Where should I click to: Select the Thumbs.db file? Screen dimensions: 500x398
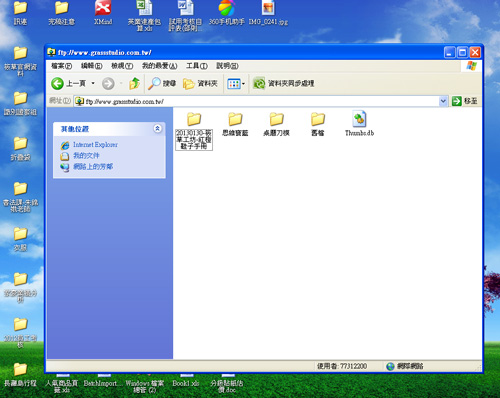point(359,123)
